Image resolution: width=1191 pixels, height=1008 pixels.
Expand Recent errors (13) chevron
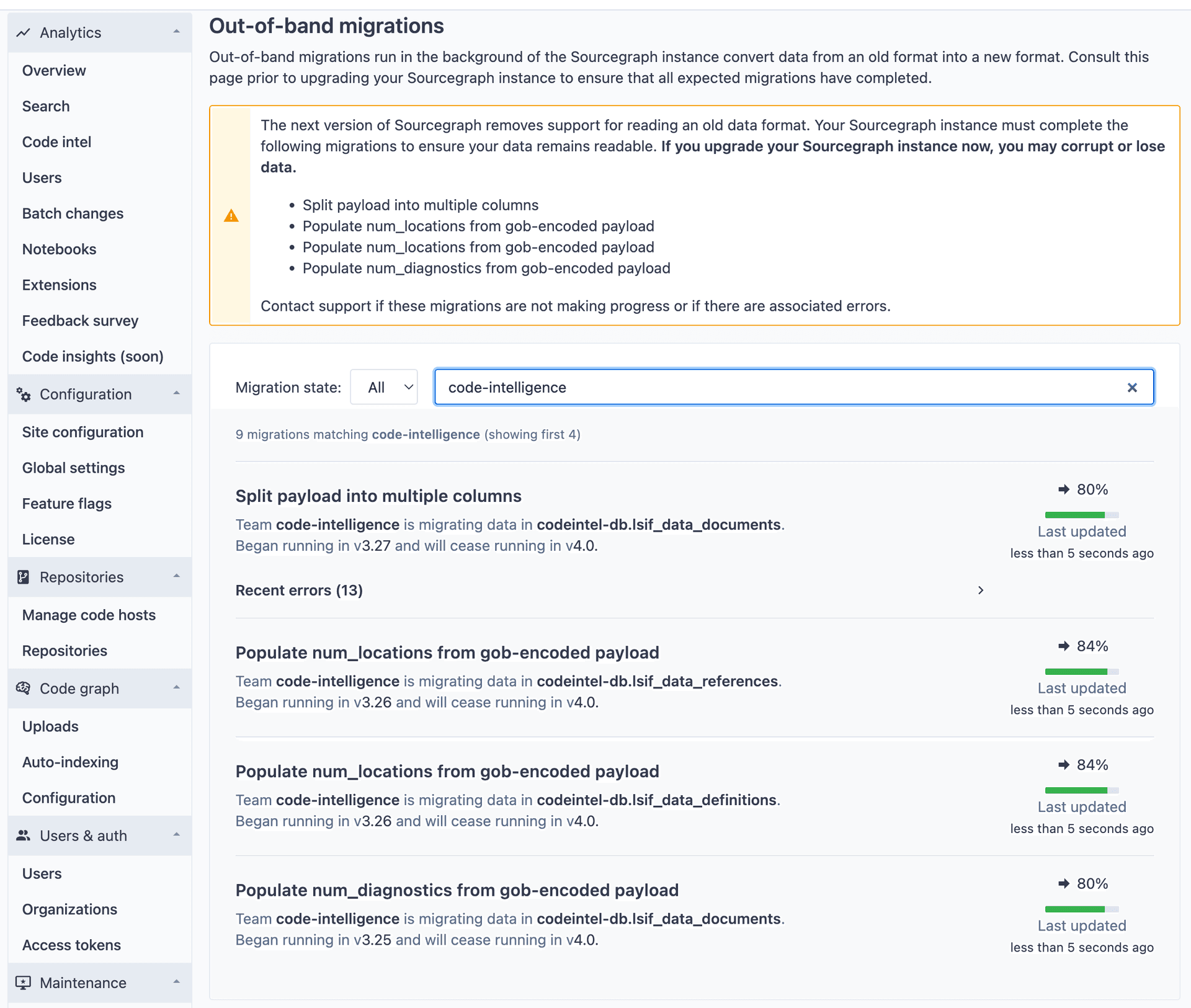coord(981,590)
